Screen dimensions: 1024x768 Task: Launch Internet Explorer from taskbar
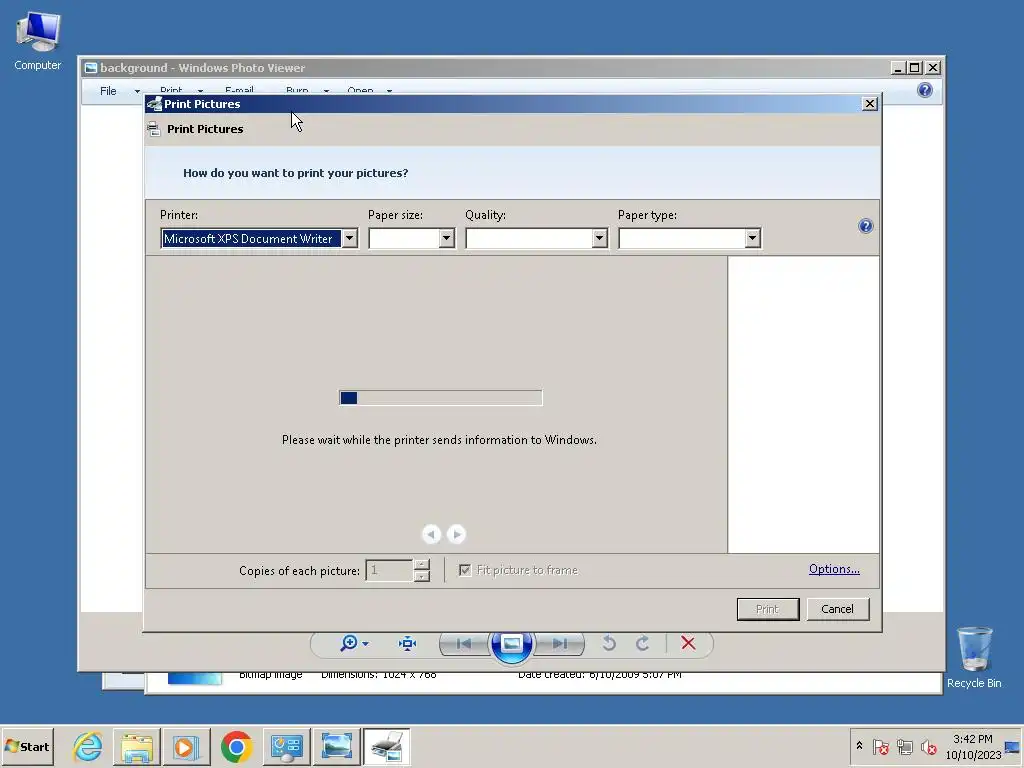point(88,746)
